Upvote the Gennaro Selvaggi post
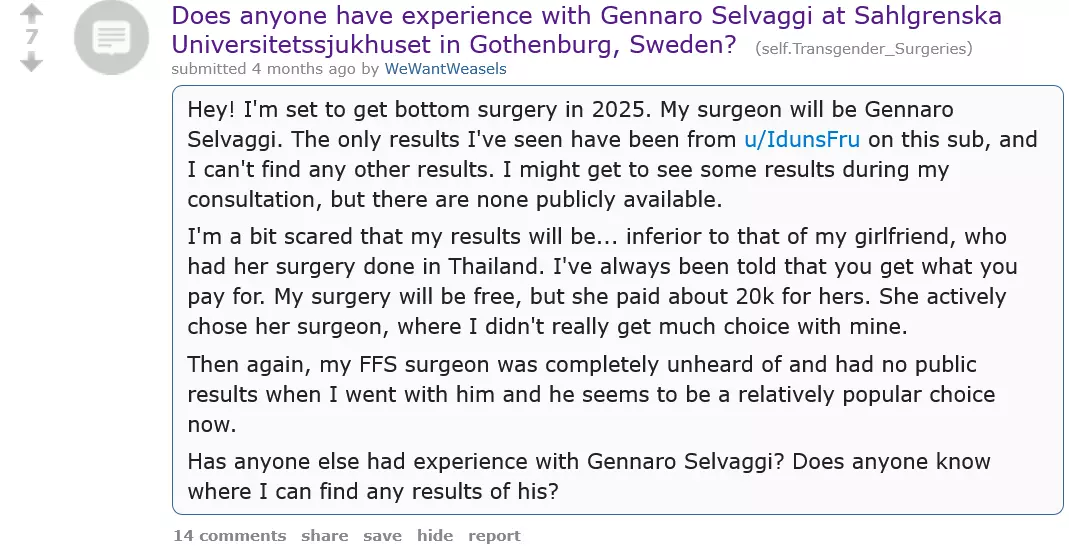 [32, 14]
